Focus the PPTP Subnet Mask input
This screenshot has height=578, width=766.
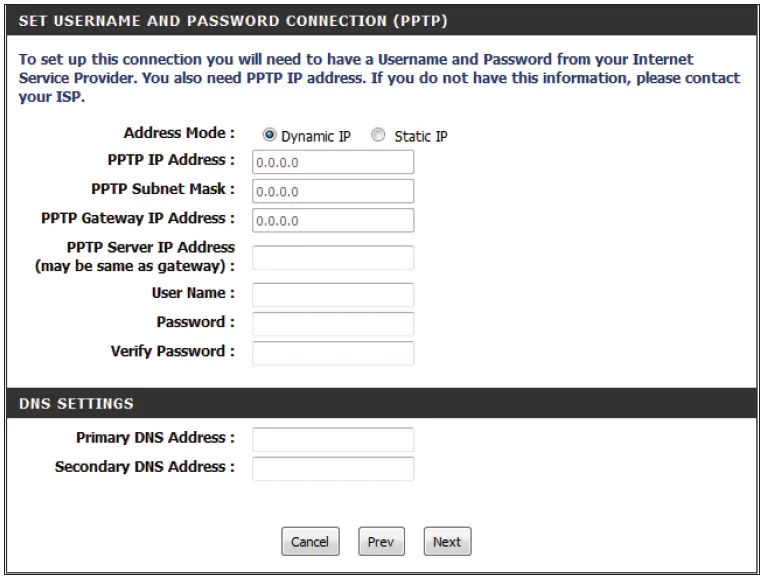[333, 191]
